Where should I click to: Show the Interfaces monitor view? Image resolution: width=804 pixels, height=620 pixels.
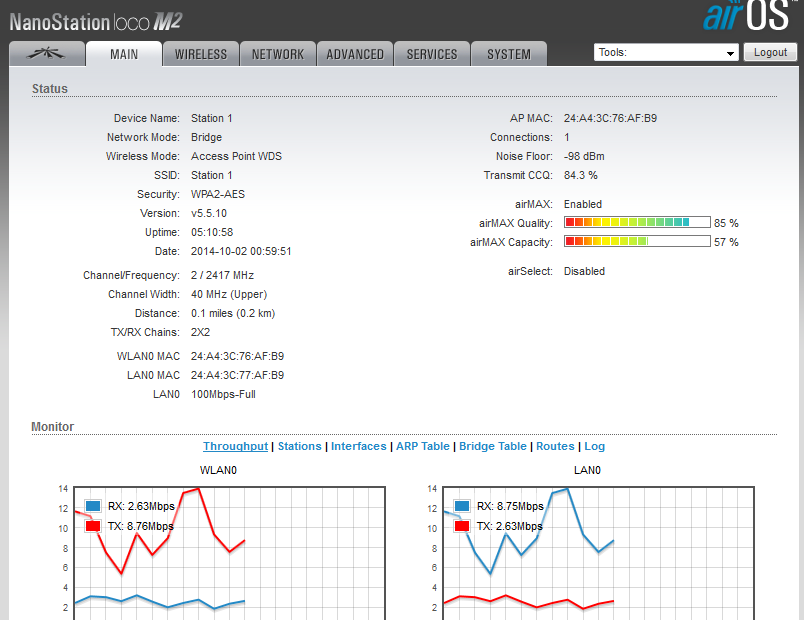tap(358, 446)
